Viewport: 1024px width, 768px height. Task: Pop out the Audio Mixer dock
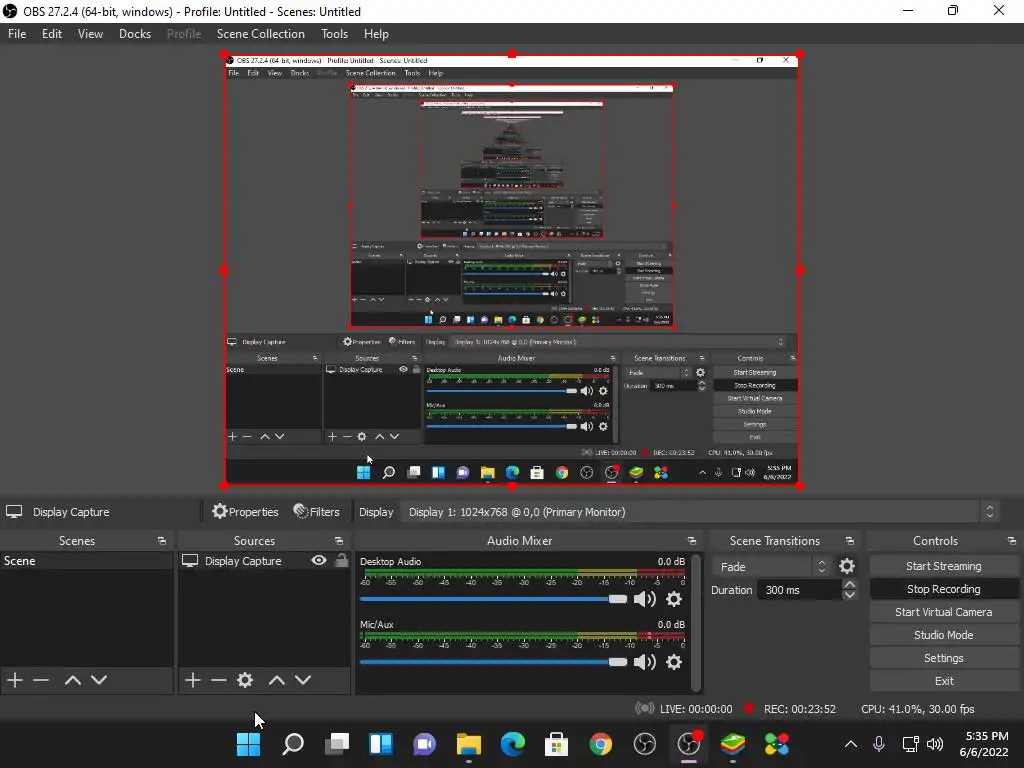coord(692,541)
